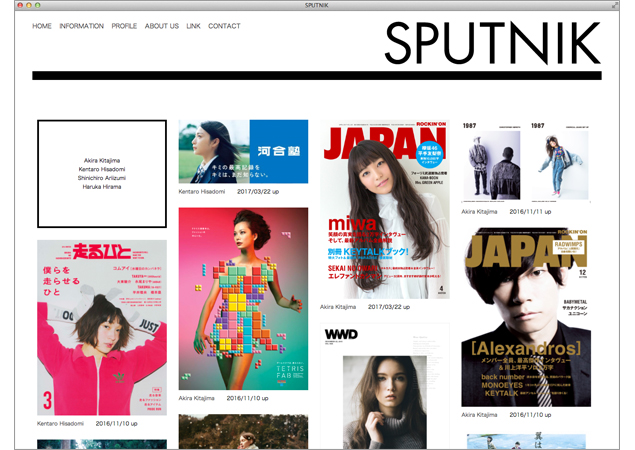Open the CONTACT page
The height and width of the screenshot is (450, 635).
[x=224, y=26]
